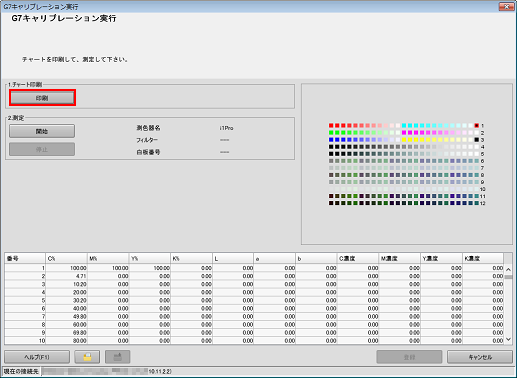Select the first blue patch in chart row 3

331,140
